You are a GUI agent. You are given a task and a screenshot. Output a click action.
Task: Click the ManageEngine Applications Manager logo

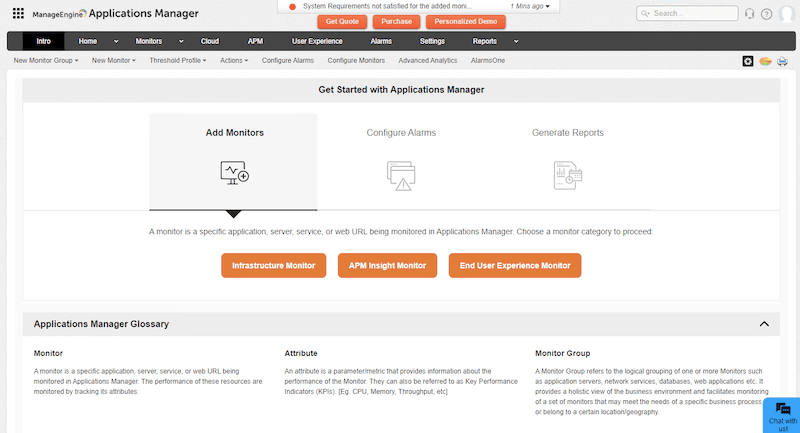tap(115, 14)
